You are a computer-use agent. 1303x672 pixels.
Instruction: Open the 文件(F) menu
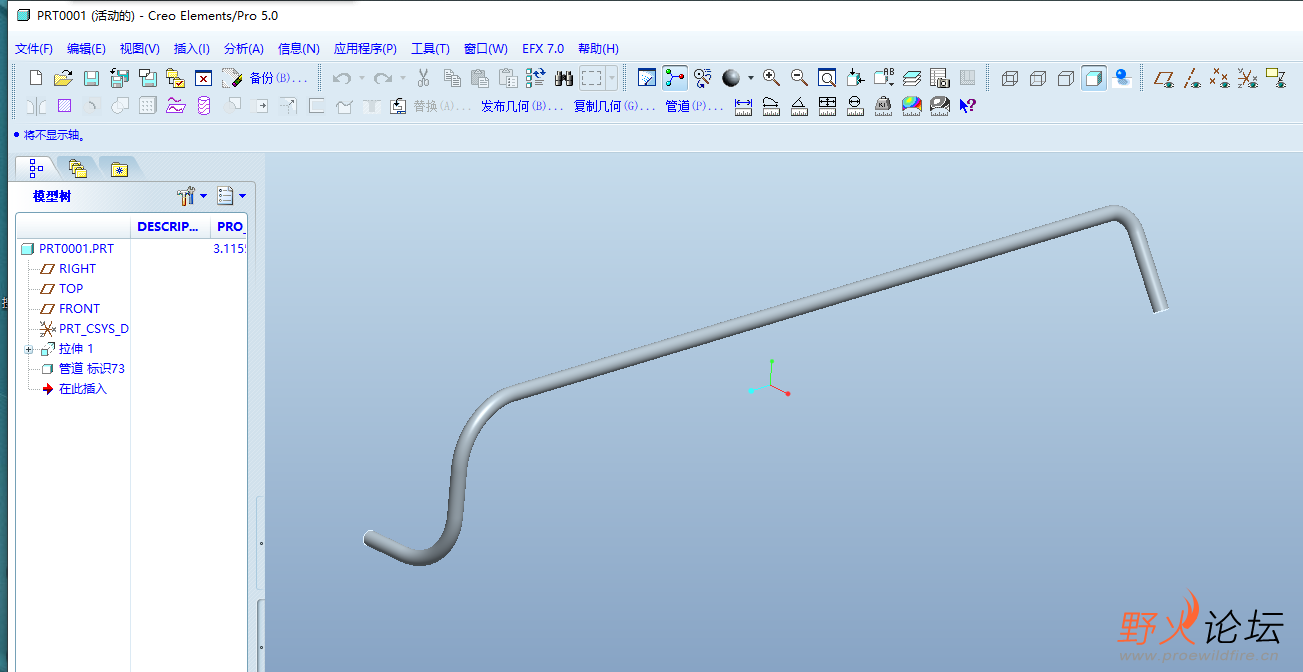34,48
